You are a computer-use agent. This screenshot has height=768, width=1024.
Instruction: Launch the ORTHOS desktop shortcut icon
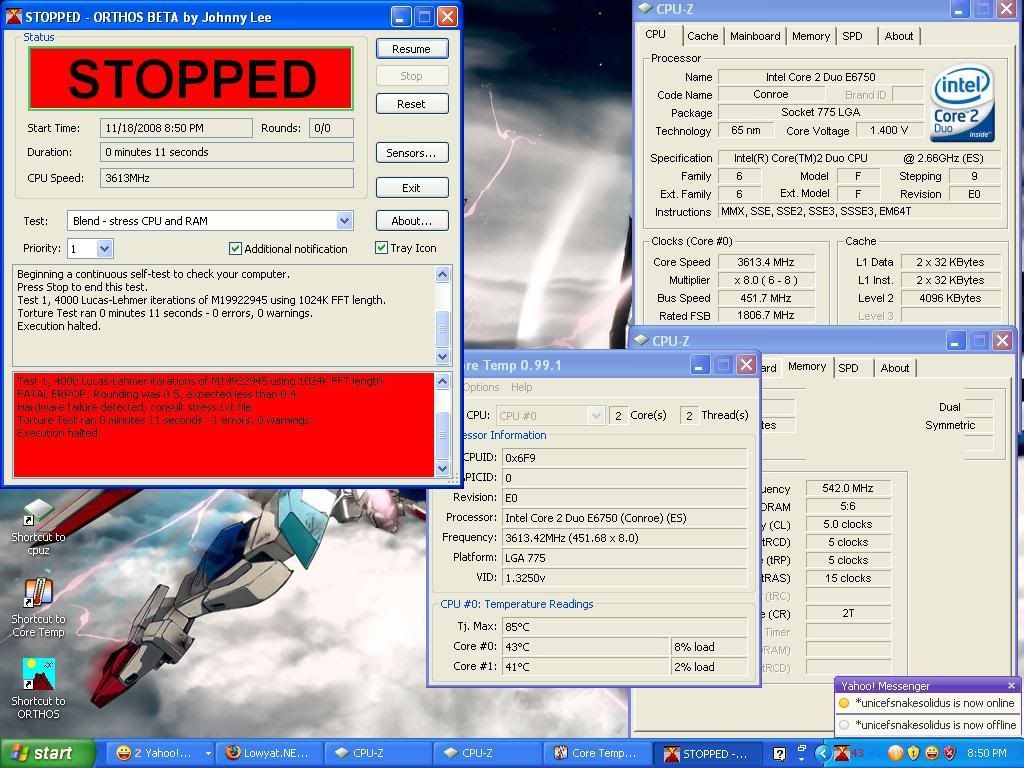[x=38, y=677]
